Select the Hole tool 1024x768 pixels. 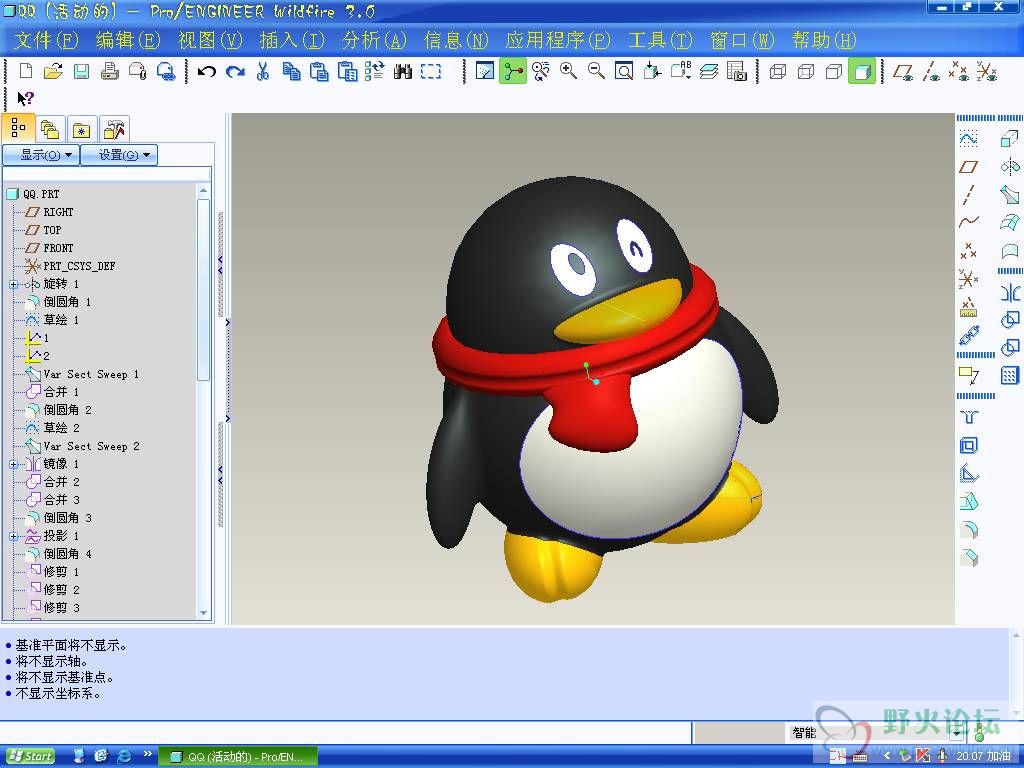click(x=968, y=417)
